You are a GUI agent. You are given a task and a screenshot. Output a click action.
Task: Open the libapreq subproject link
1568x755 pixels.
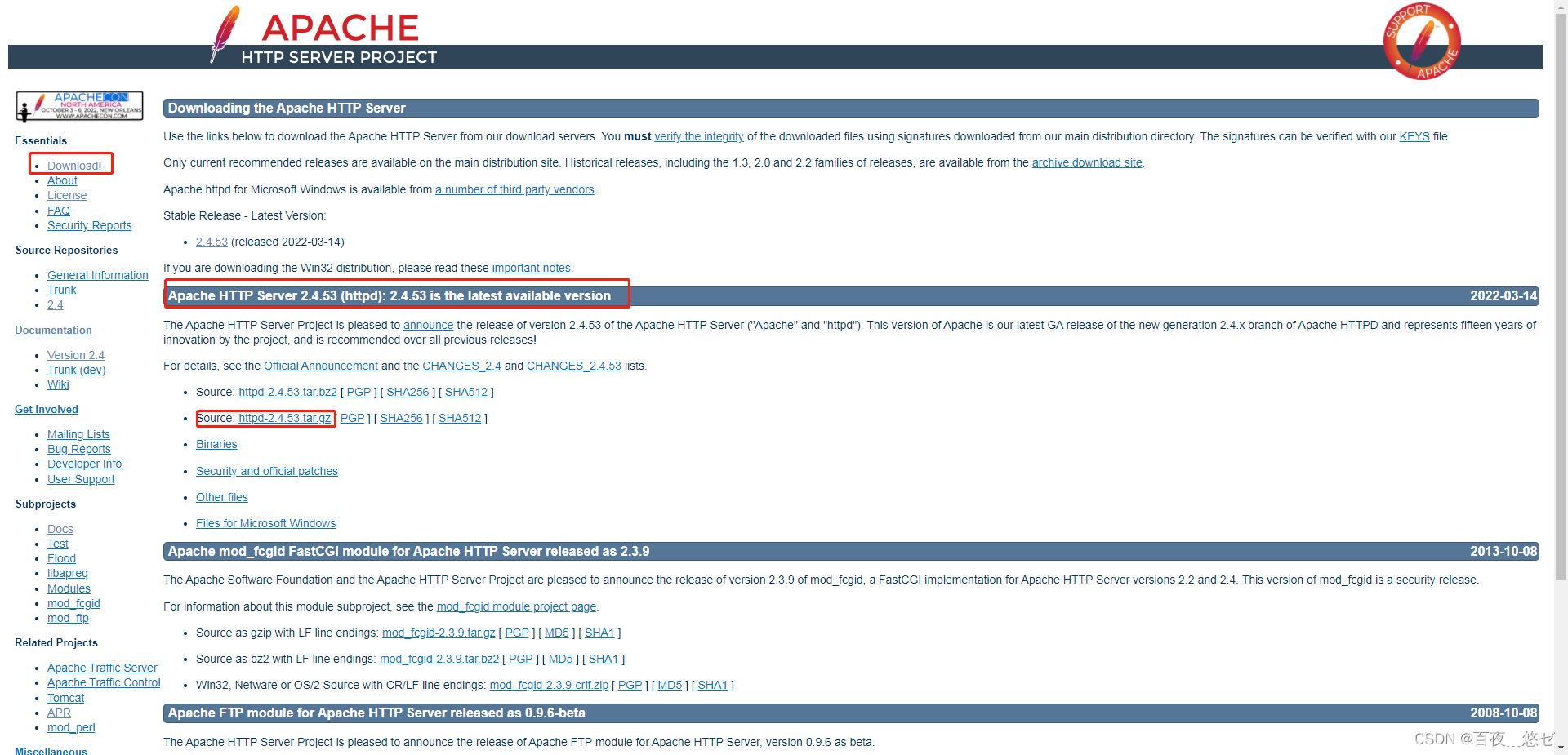[x=68, y=573]
